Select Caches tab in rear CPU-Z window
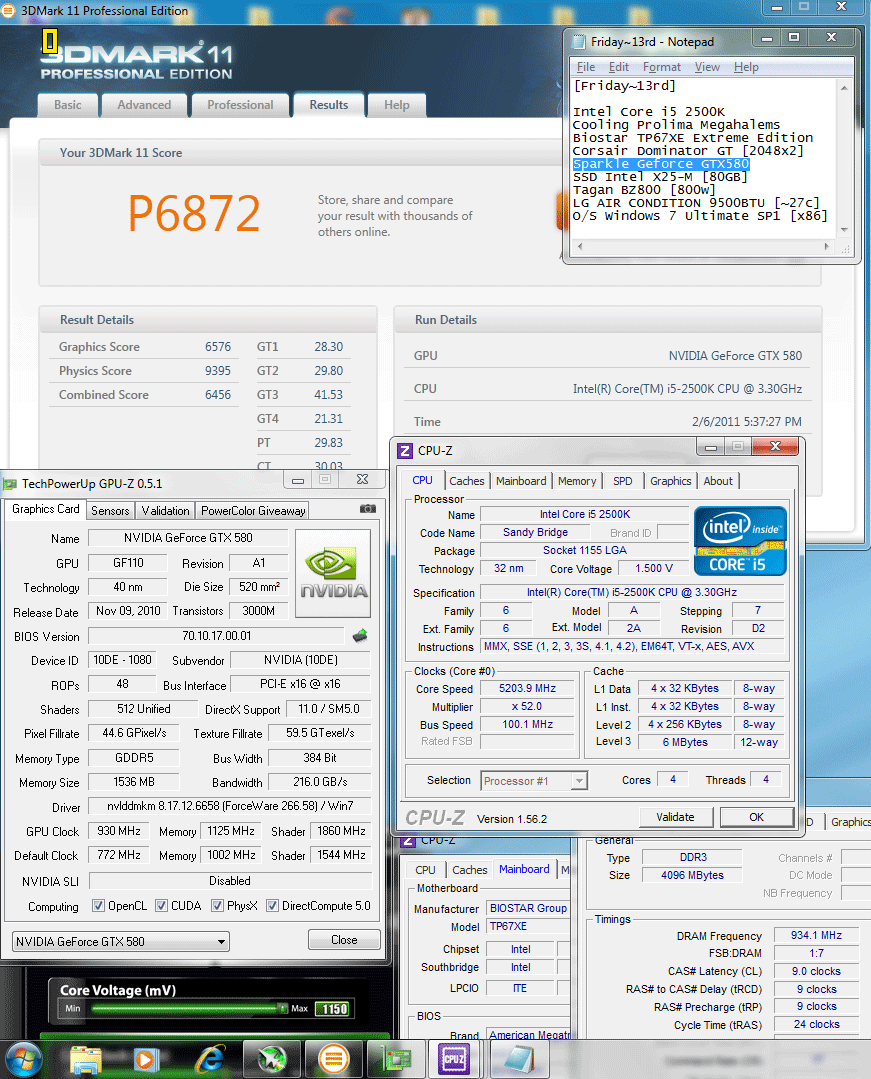 470,870
